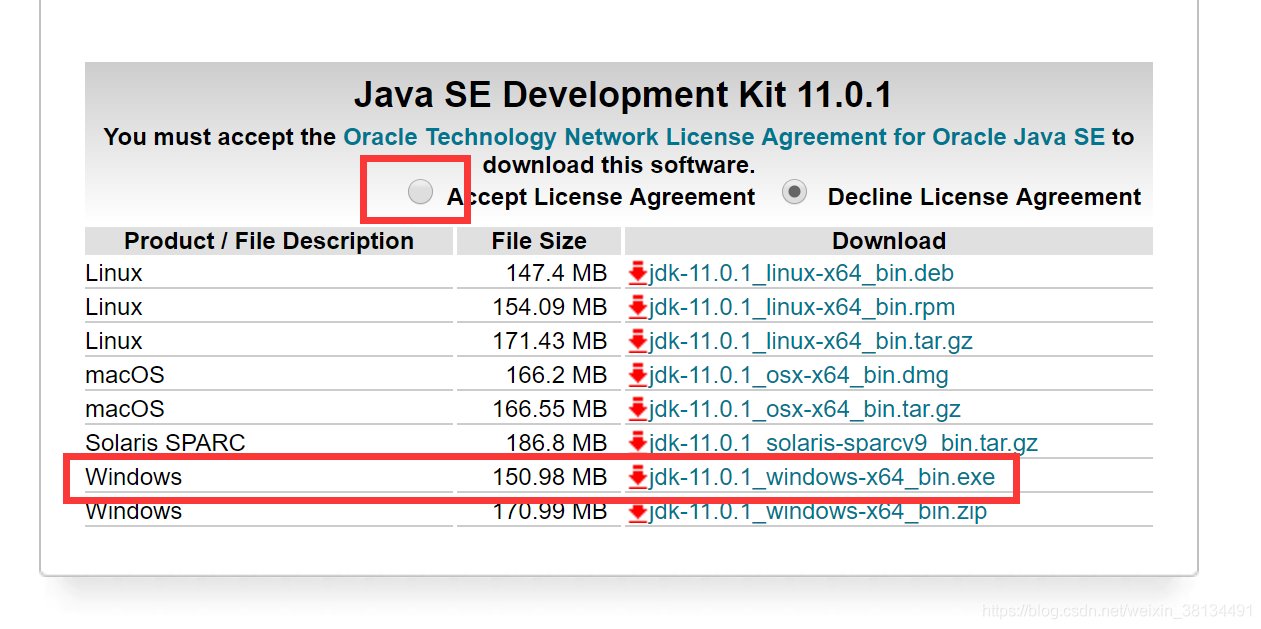The image size is (1261, 629).
Task: Download jdk-11.0.1_osx-x64_bin.dmg
Action: point(799,375)
